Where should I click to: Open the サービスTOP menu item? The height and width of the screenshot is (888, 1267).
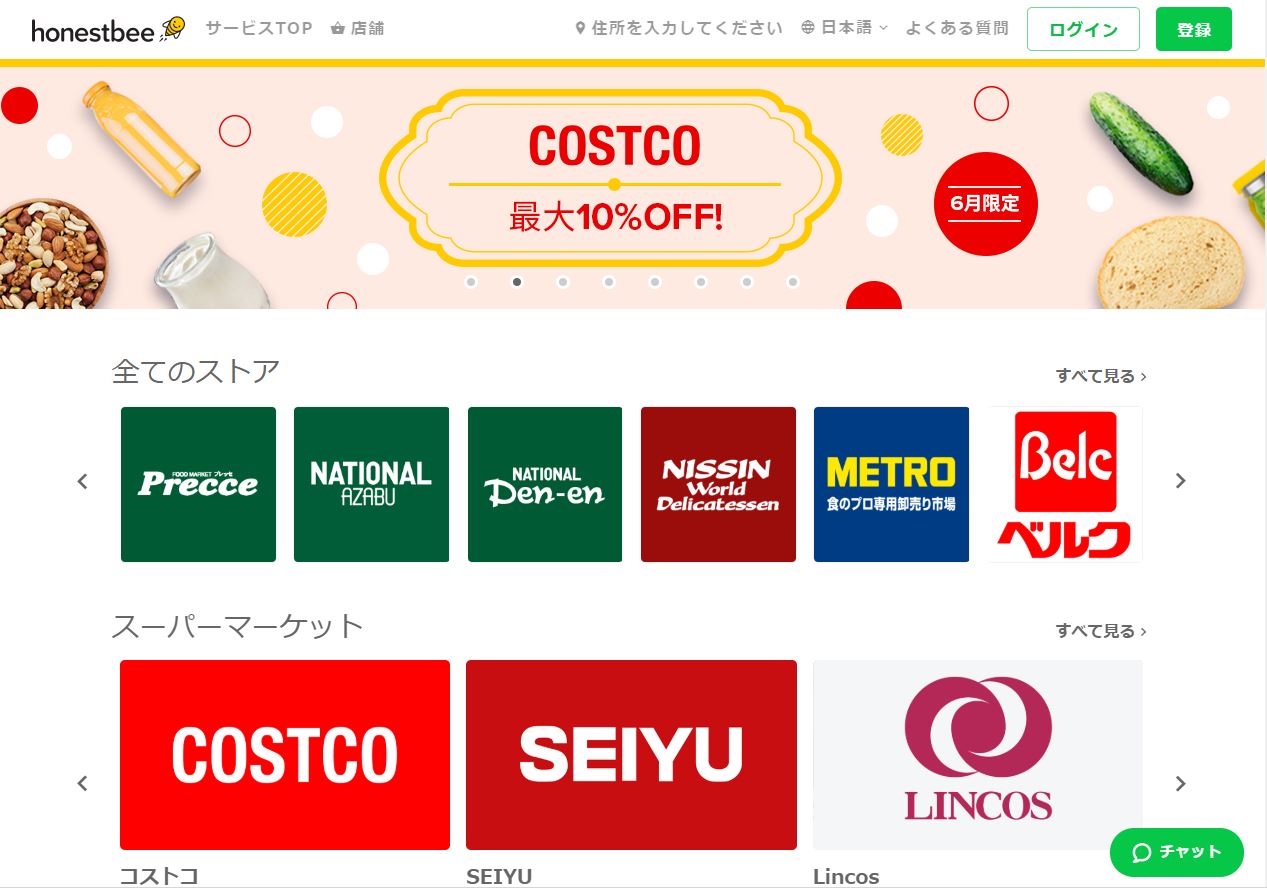259,28
